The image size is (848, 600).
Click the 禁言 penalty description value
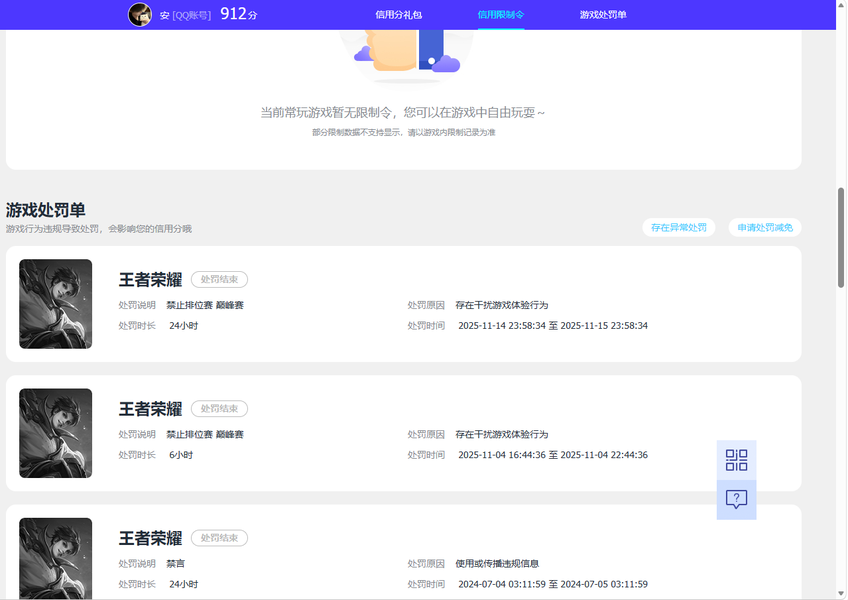pyautogui.click(x=175, y=564)
